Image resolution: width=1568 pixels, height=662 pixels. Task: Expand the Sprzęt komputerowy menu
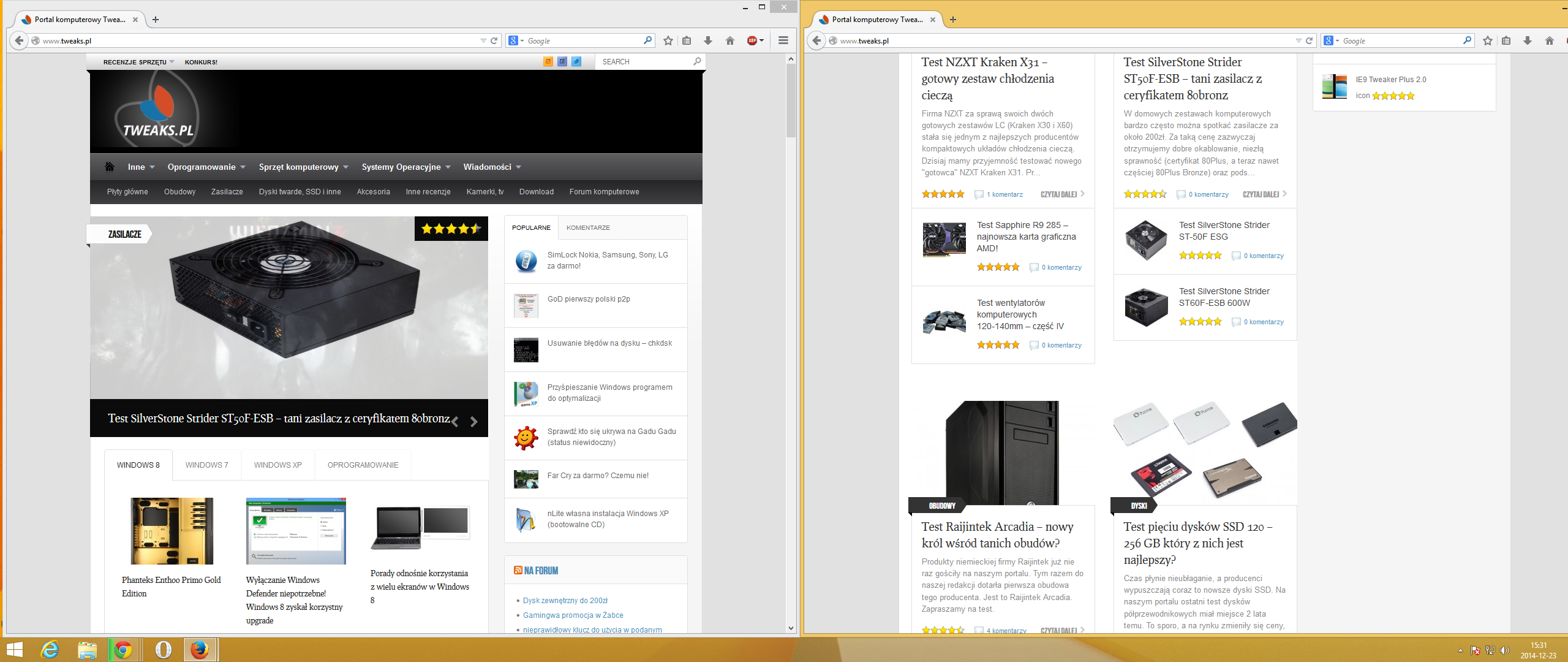point(303,167)
